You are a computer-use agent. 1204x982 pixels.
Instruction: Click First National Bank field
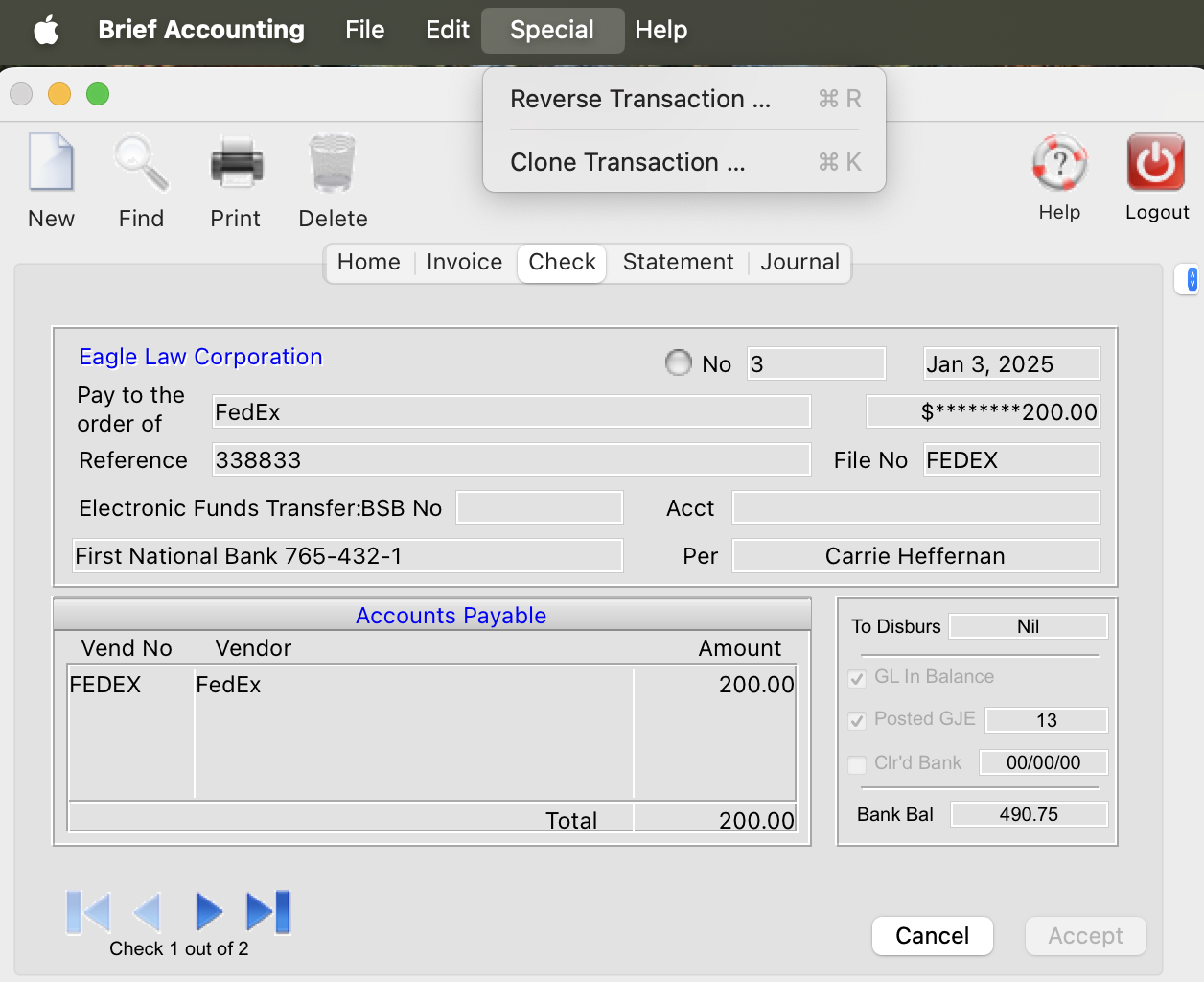pos(348,555)
